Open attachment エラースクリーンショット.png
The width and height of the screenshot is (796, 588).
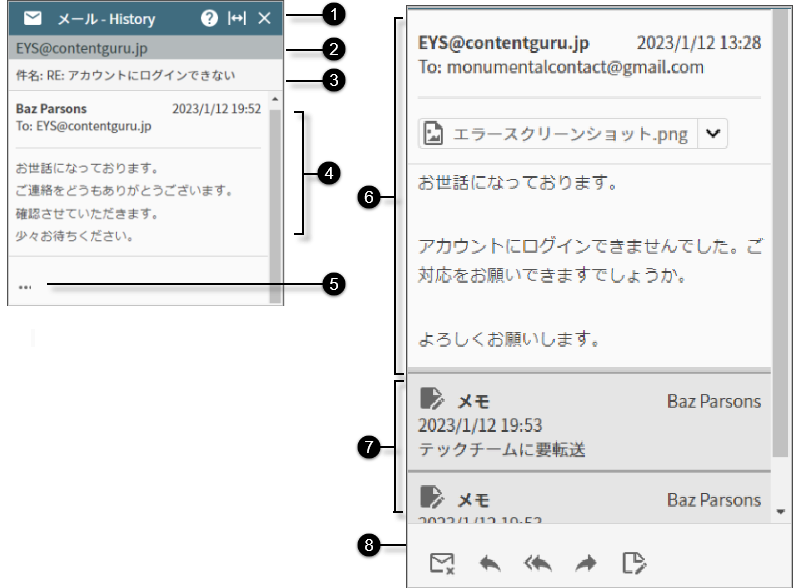tap(558, 134)
